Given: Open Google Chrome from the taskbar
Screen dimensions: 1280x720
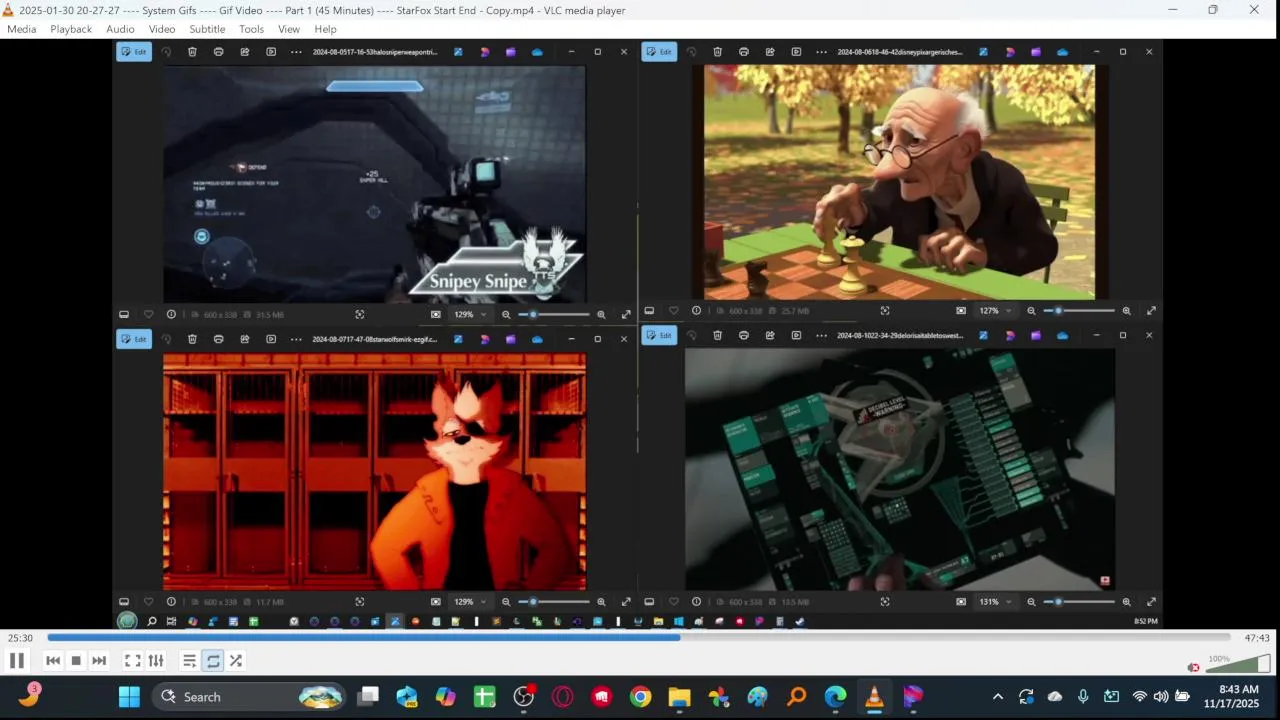Looking at the screenshot, I should pos(641,697).
